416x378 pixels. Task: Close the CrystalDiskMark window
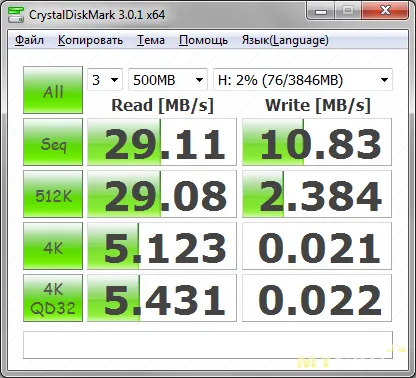[385, 11]
